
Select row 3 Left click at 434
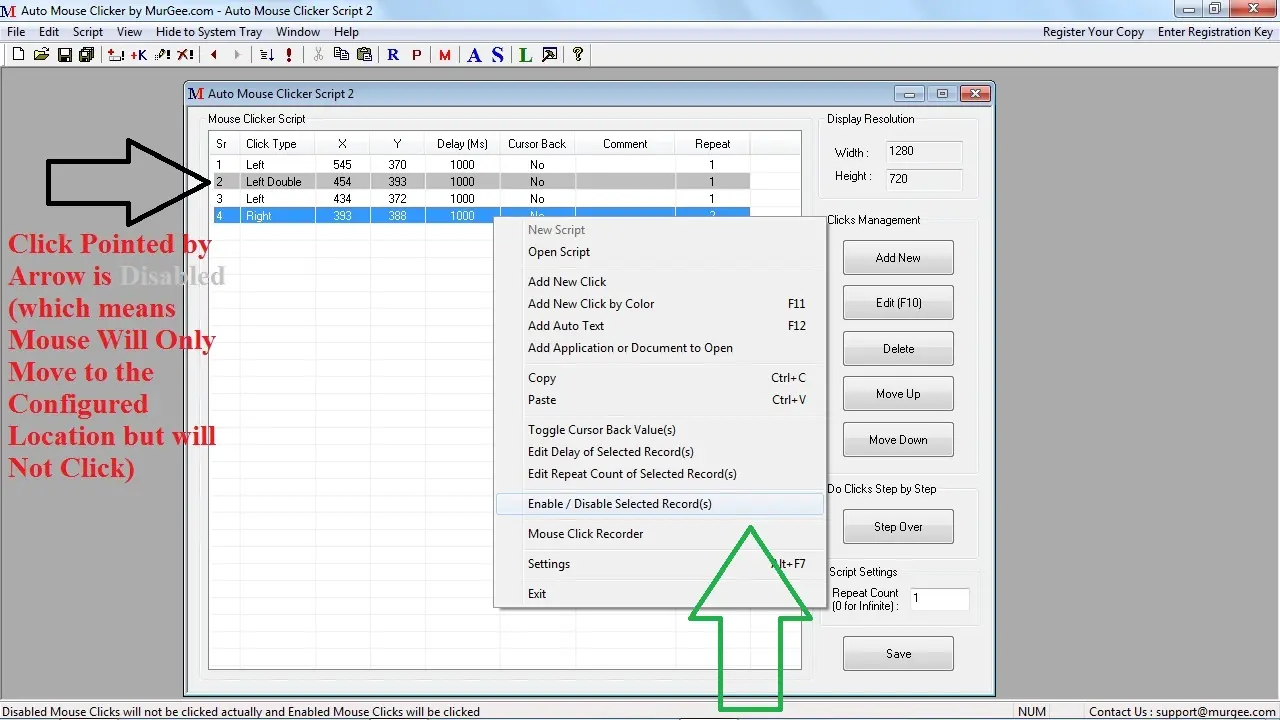click(480, 199)
